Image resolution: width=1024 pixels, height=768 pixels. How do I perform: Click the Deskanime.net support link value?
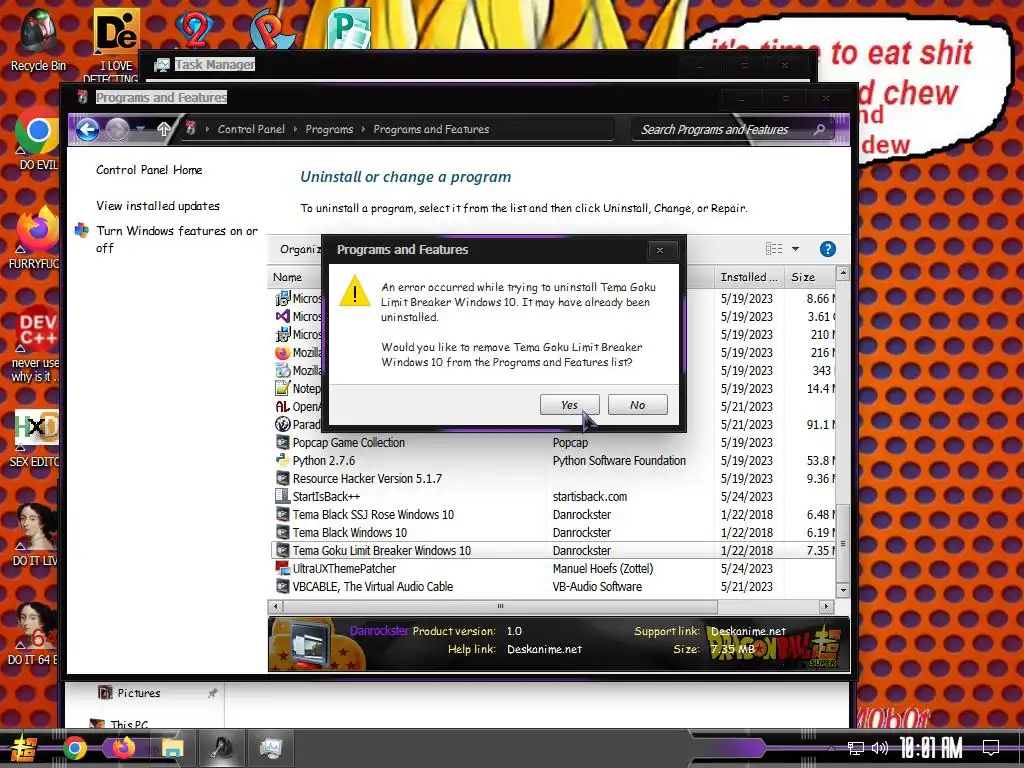748,632
